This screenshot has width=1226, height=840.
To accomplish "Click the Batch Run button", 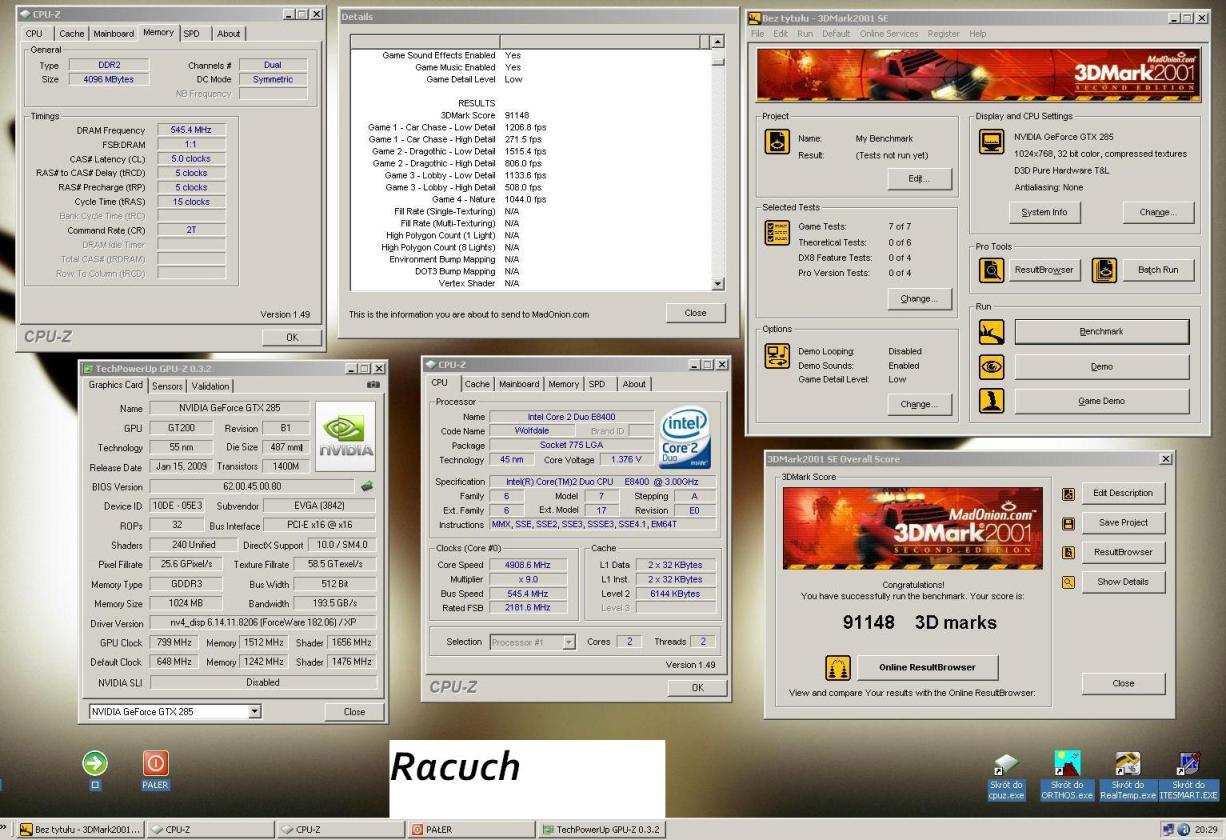I will [1158, 270].
